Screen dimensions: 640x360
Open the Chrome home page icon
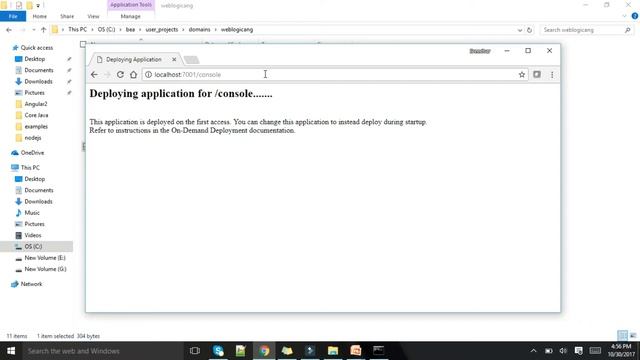(x=133, y=75)
